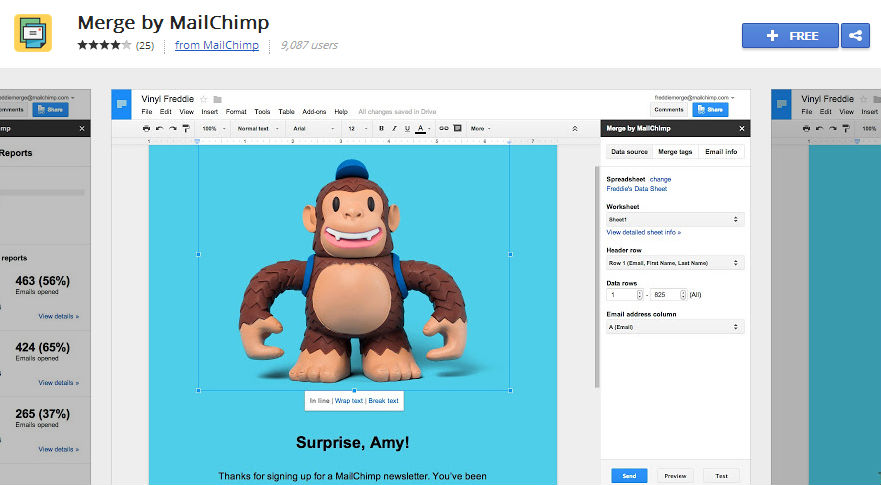Click the blue Share button in center document
The image size is (881, 485).
pyautogui.click(x=710, y=110)
